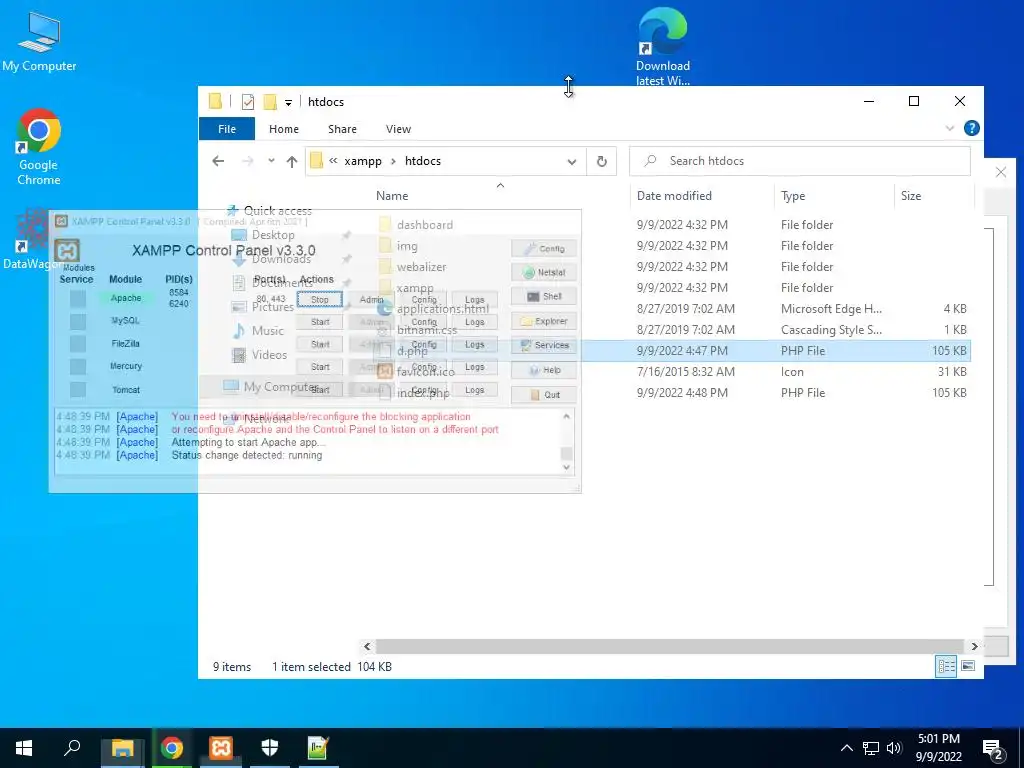Click the Search htdocs input field

pyautogui.click(x=799, y=161)
